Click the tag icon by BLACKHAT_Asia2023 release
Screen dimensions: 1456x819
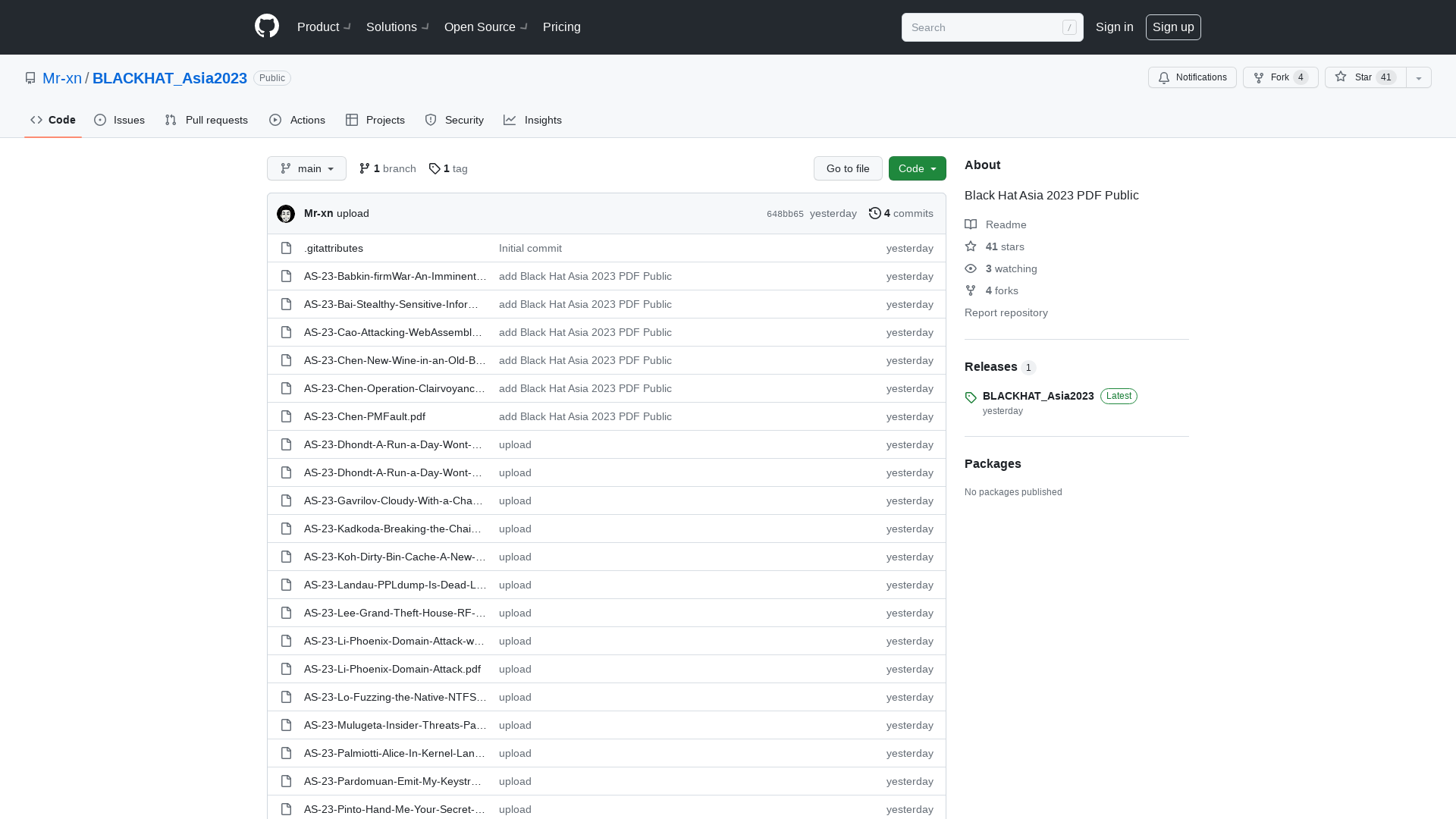pos(971,397)
